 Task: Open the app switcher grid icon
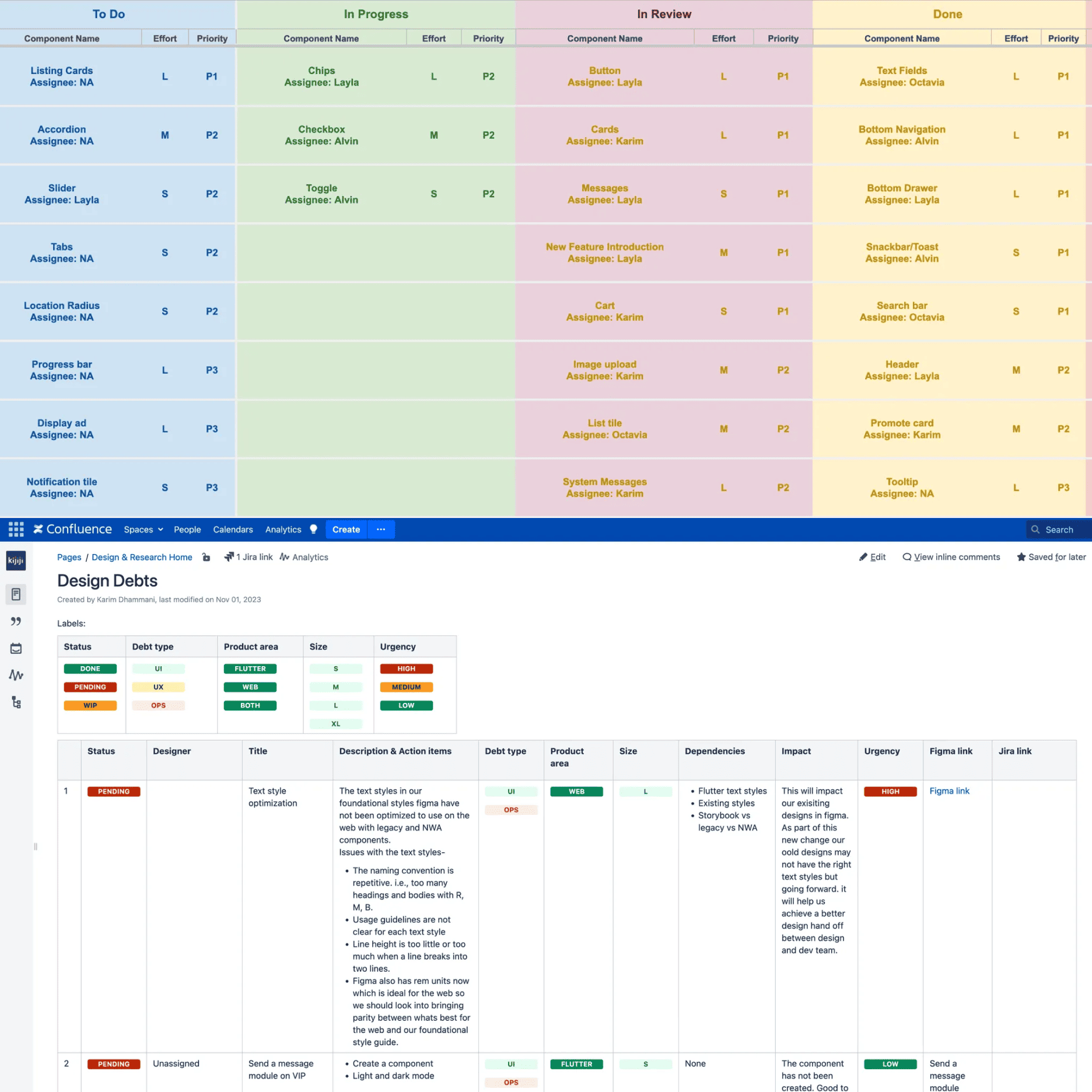click(x=16, y=529)
